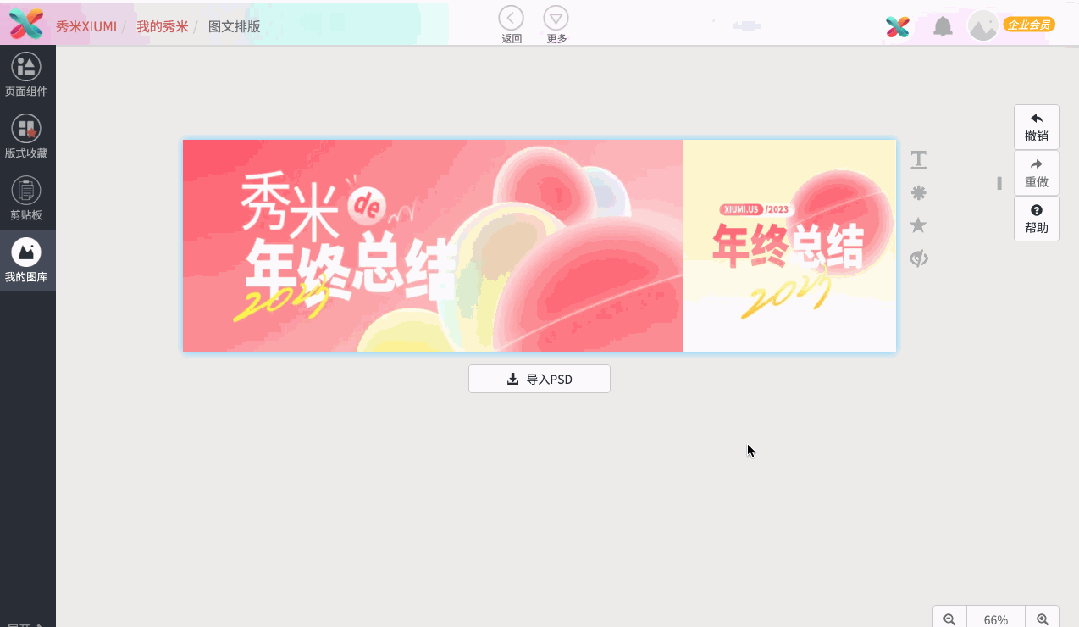Click the zoom out magnifier at bottom right
This screenshot has height=627, width=1079.
948,617
